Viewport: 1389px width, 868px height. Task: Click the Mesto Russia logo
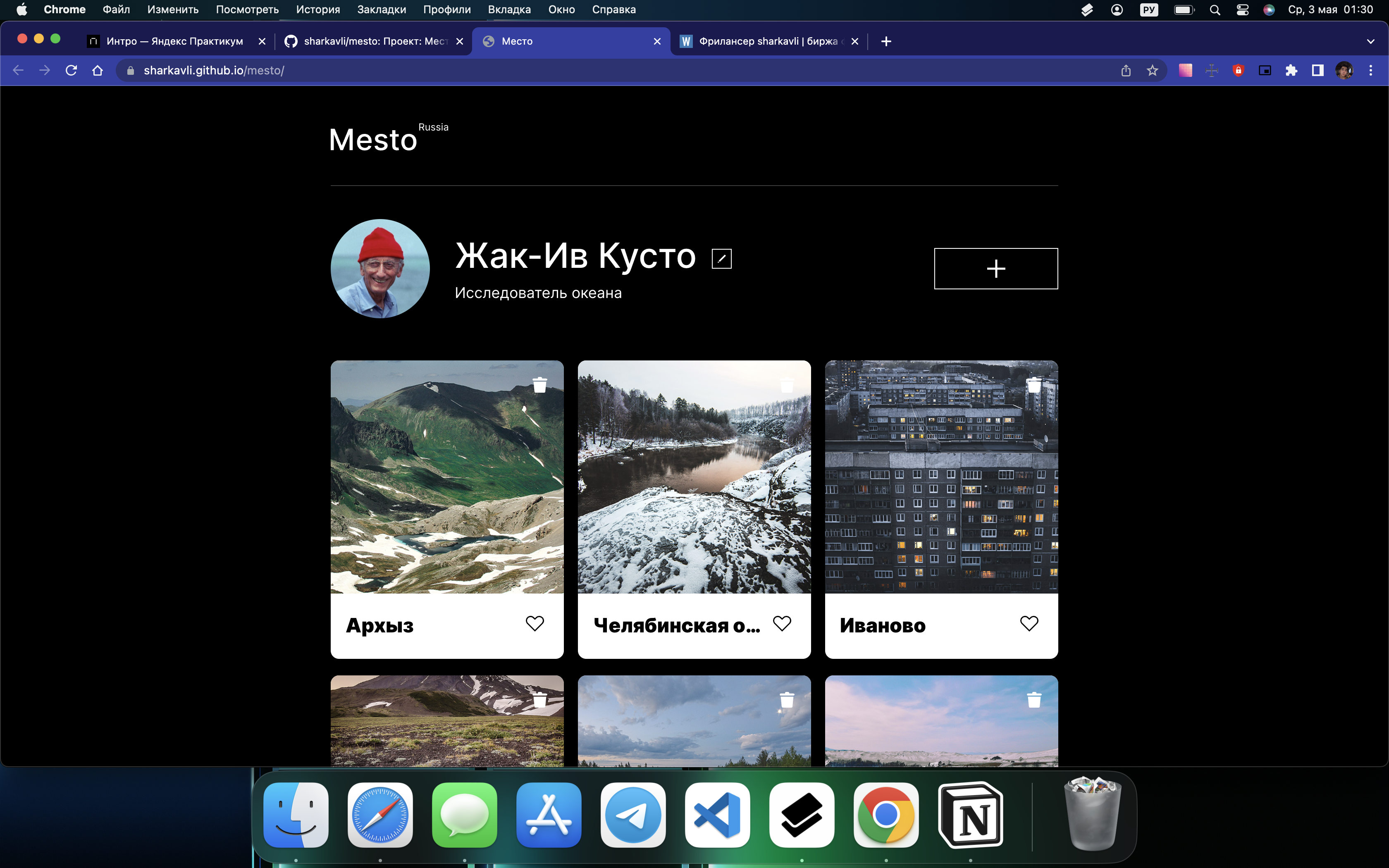point(389,138)
